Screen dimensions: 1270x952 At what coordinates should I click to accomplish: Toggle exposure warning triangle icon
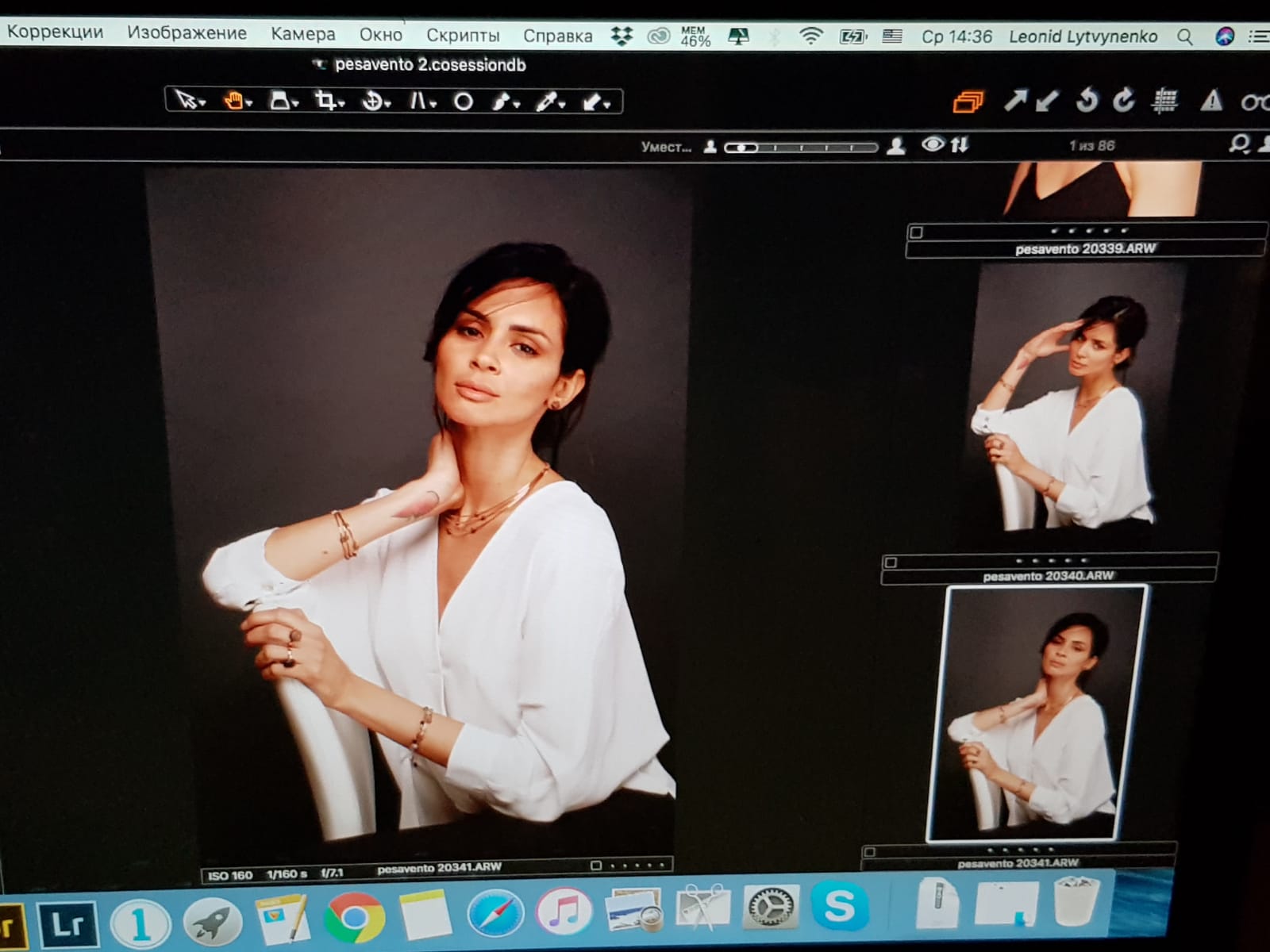point(1211,101)
